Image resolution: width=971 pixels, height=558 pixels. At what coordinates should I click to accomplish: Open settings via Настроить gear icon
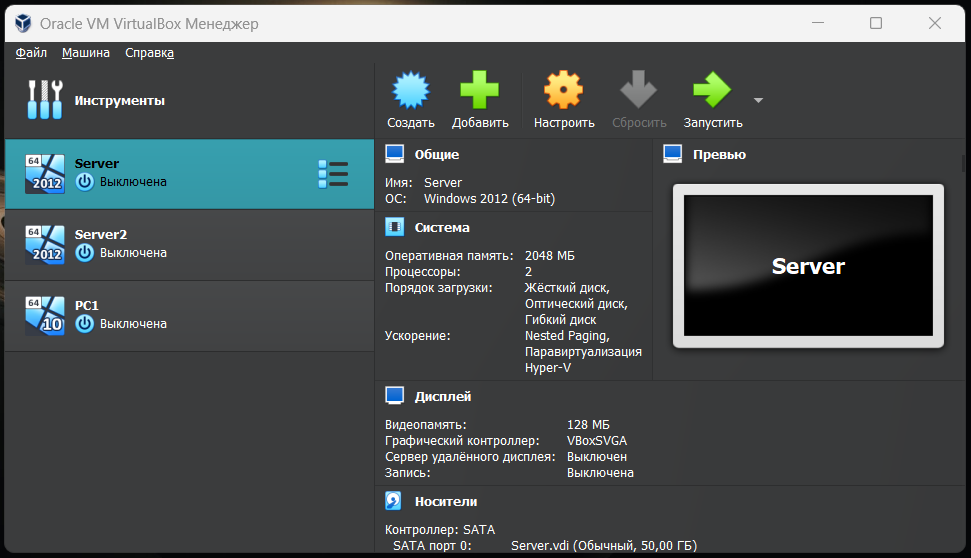(x=564, y=90)
